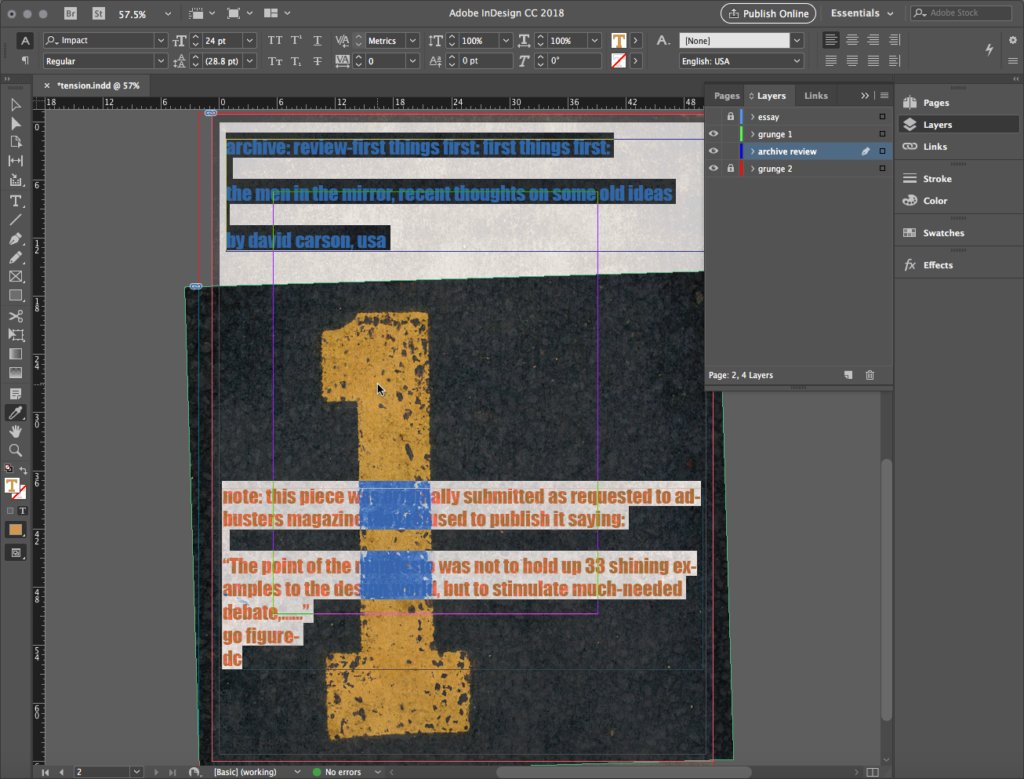Switch to the Pages panel tab
1024x779 pixels.
727,96
